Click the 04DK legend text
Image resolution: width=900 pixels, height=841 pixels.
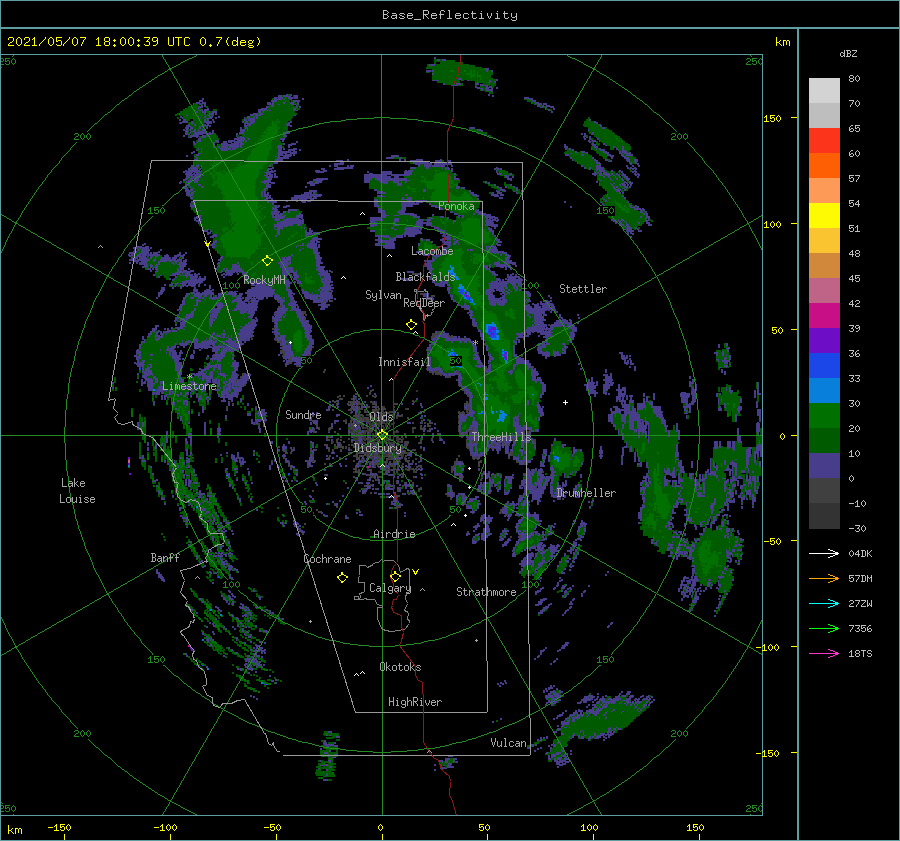coord(860,553)
